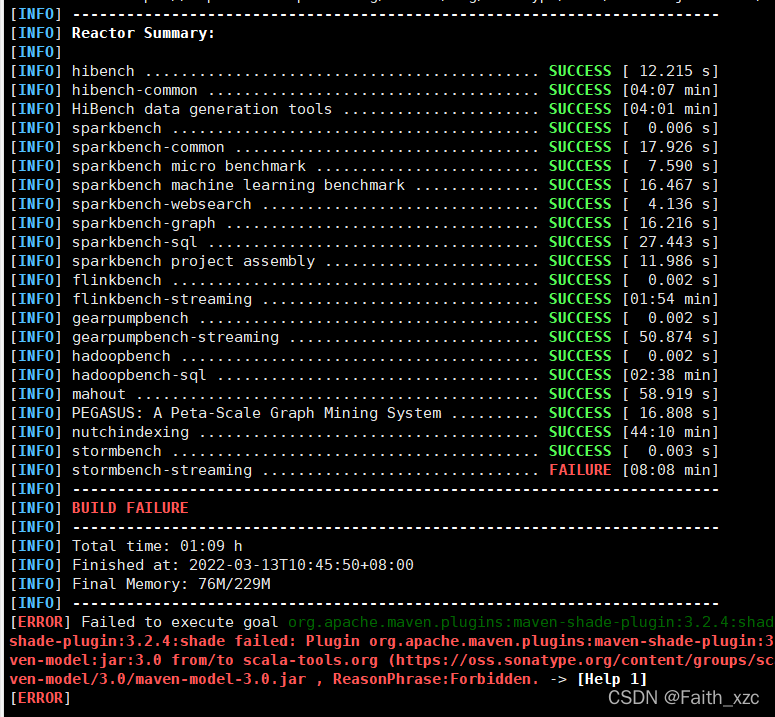
Task: Click 'Finished at: 2022-03-13T10:45:50+08:00' line
Action: [243, 565]
